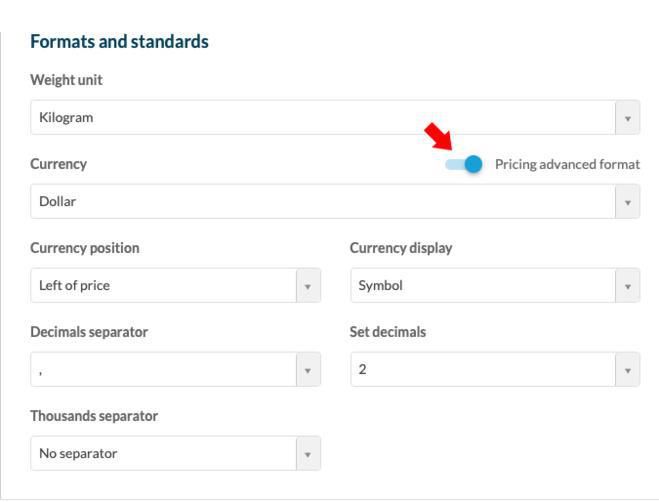Click the Currency position label
Image resolution: width=659 pixels, height=502 pixels.
click(x=85, y=248)
